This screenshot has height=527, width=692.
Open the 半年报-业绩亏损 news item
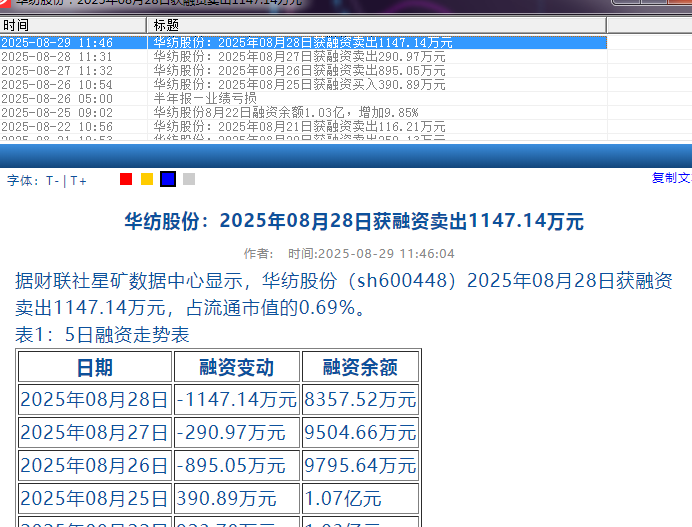coord(205,98)
